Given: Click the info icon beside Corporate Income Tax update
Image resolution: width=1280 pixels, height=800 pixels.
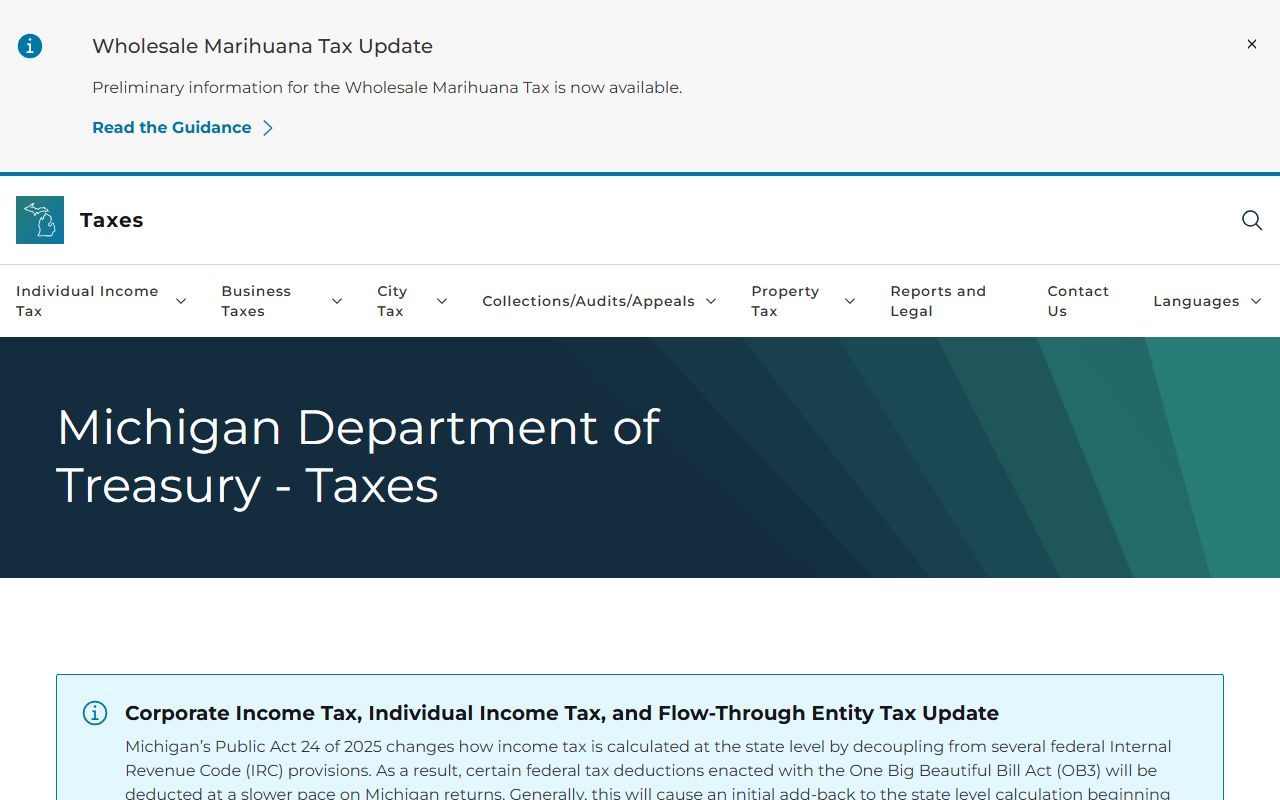Looking at the screenshot, I should click(x=95, y=713).
